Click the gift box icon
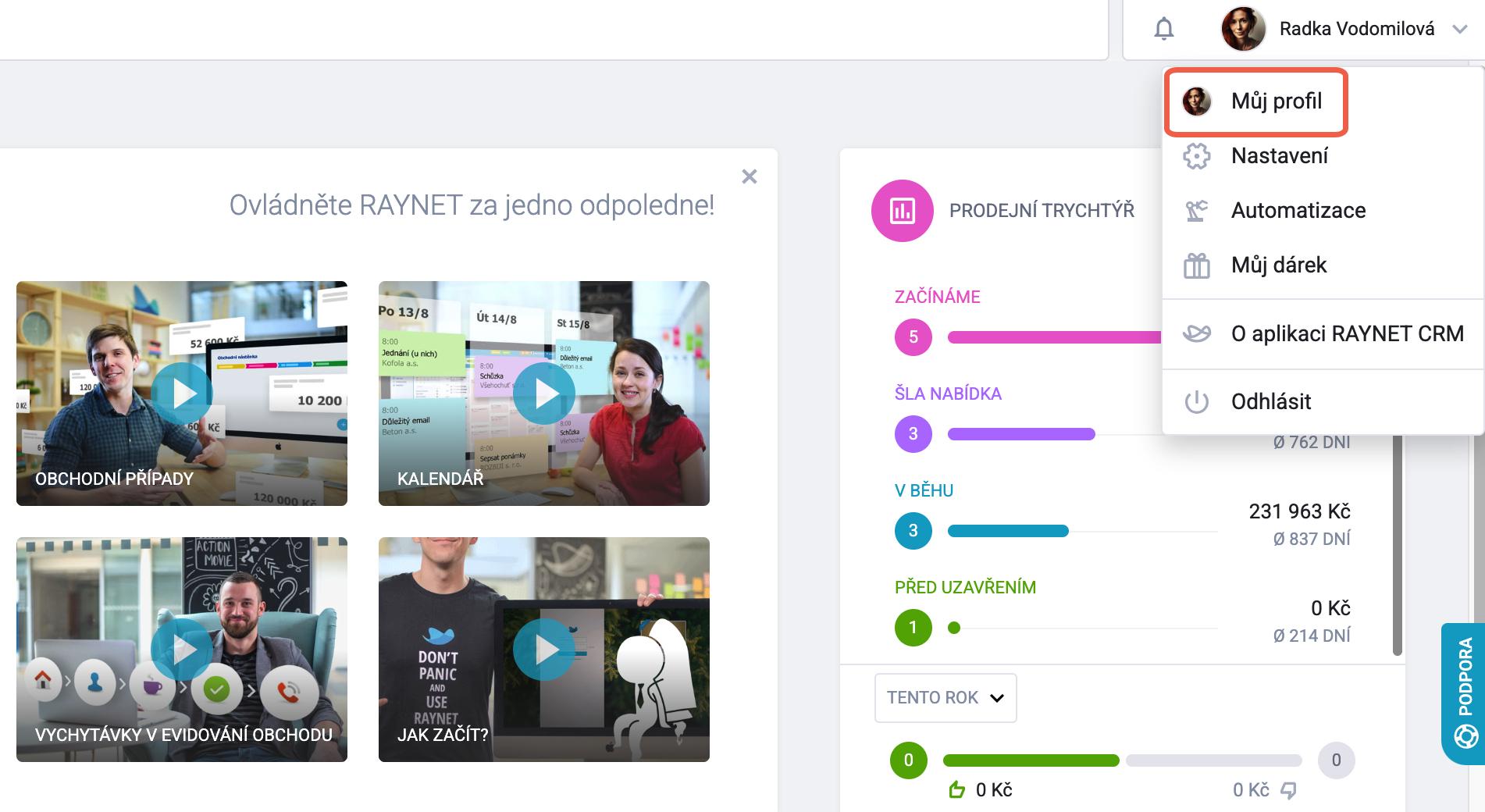This screenshot has width=1485, height=812. coord(1196,265)
